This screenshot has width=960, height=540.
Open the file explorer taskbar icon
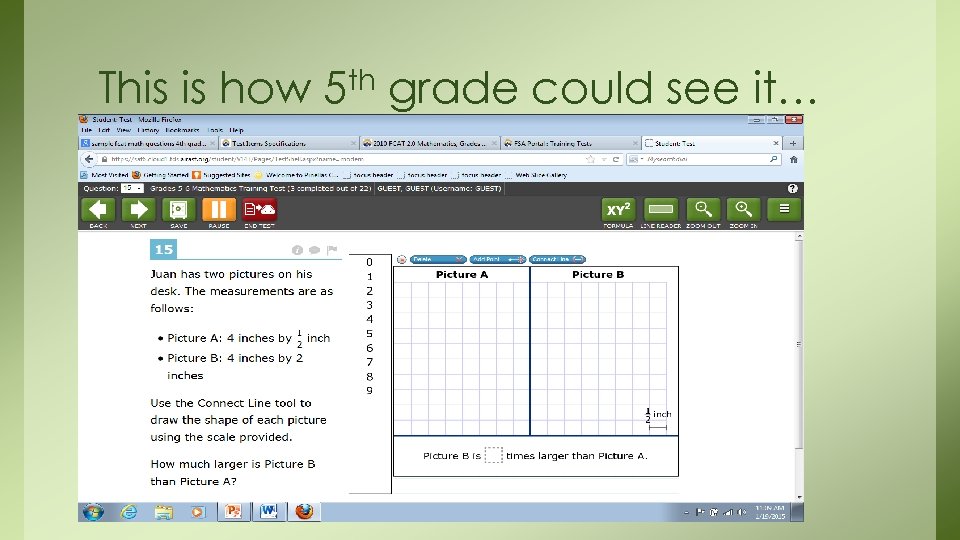point(163,512)
